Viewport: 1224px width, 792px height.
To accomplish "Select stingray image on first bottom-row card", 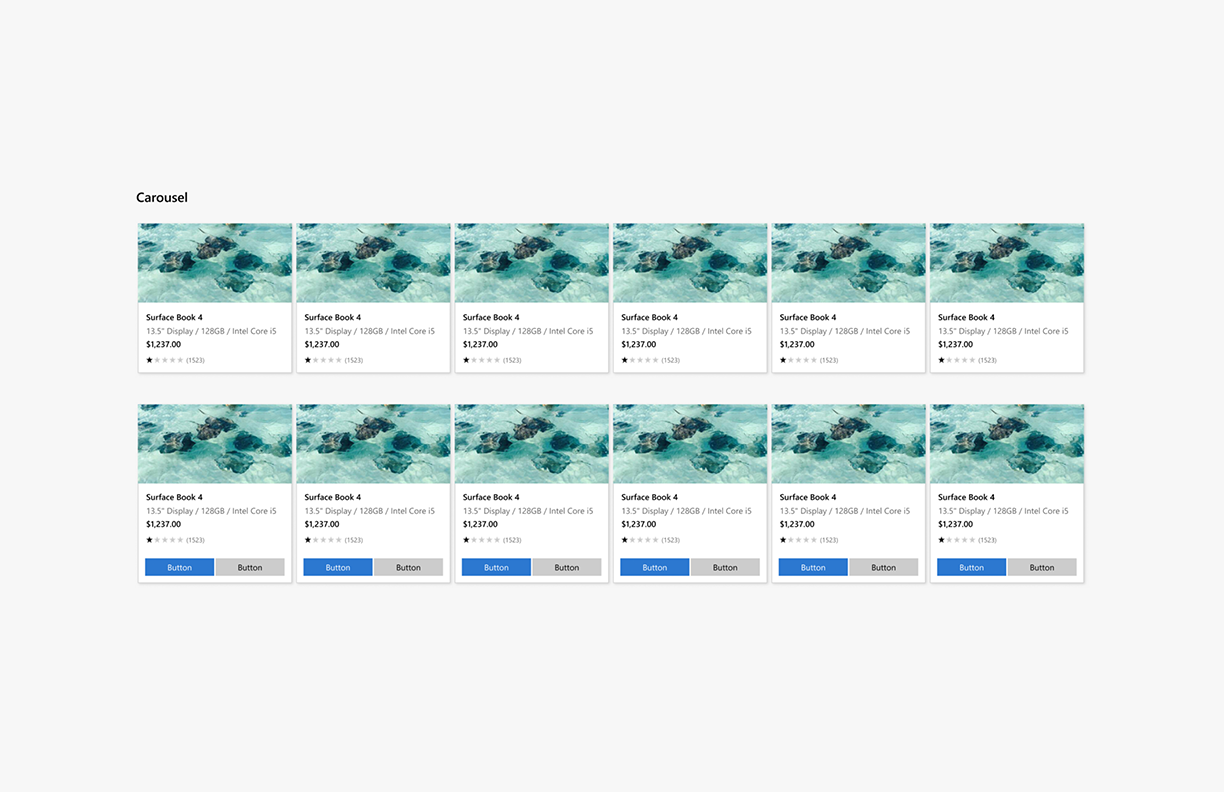I will 215,444.
